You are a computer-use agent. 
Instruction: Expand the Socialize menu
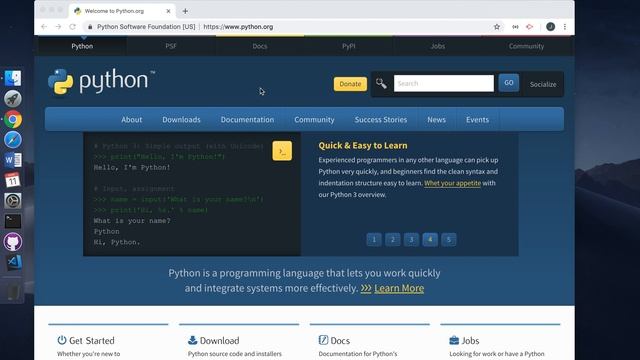click(543, 84)
